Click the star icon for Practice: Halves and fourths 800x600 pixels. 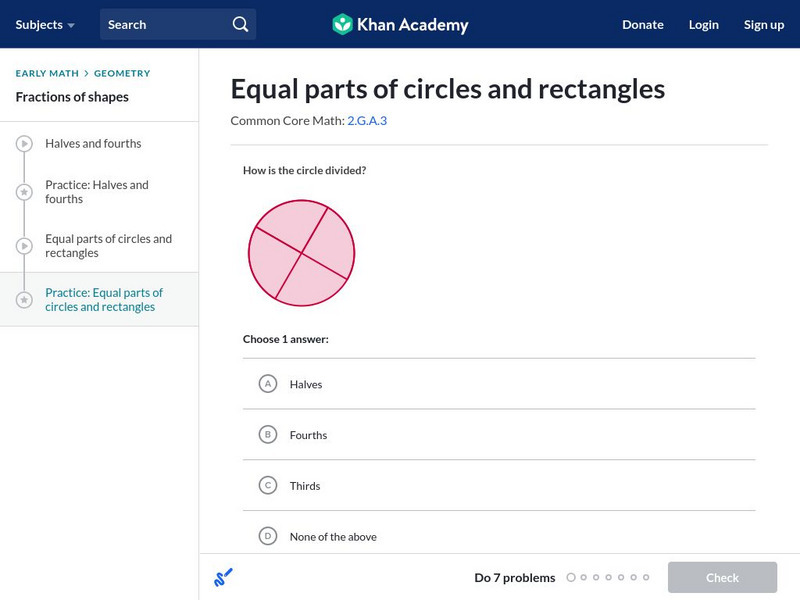click(x=24, y=192)
